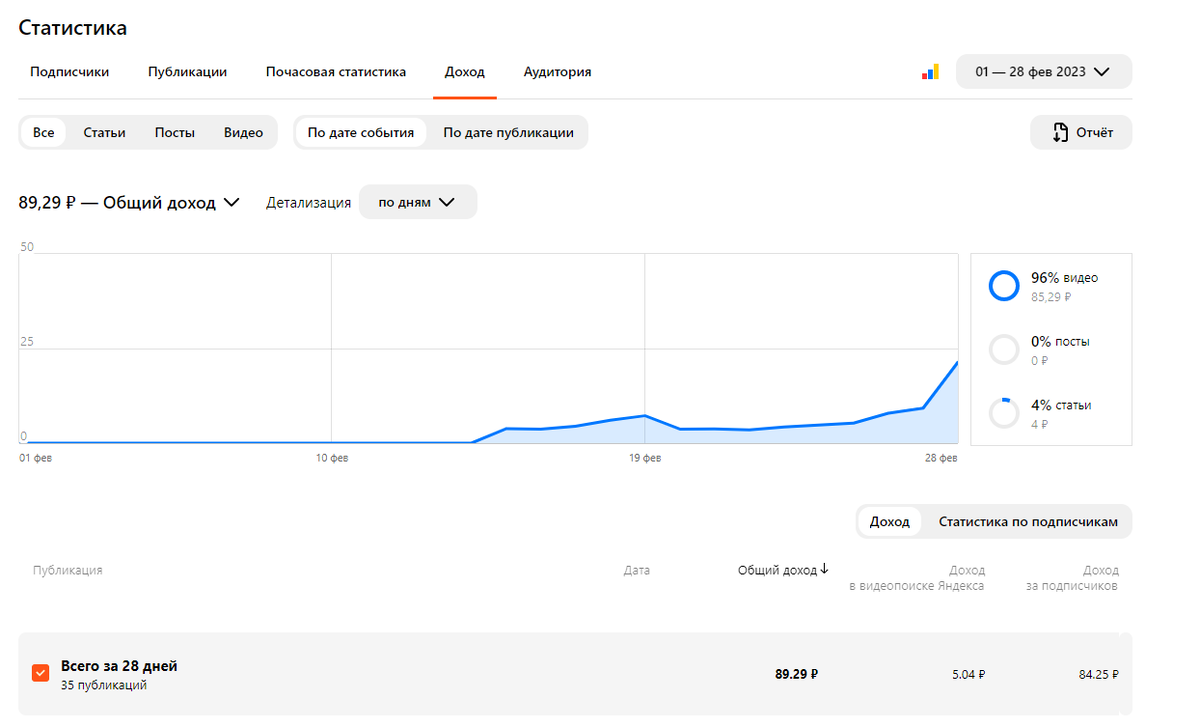Switch to По дате события mode
Viewport: 1200px width, 727px height.
click(361, 132)
